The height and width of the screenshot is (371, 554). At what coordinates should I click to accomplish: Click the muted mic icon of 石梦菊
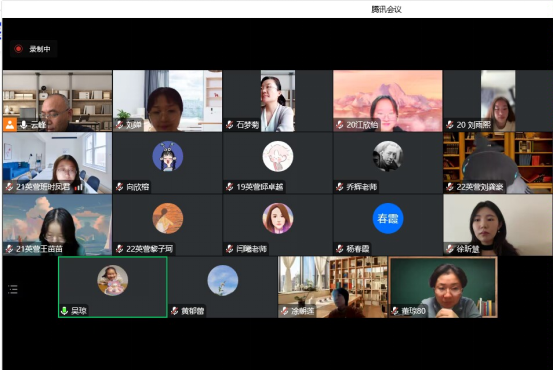[x=230, y=125]
